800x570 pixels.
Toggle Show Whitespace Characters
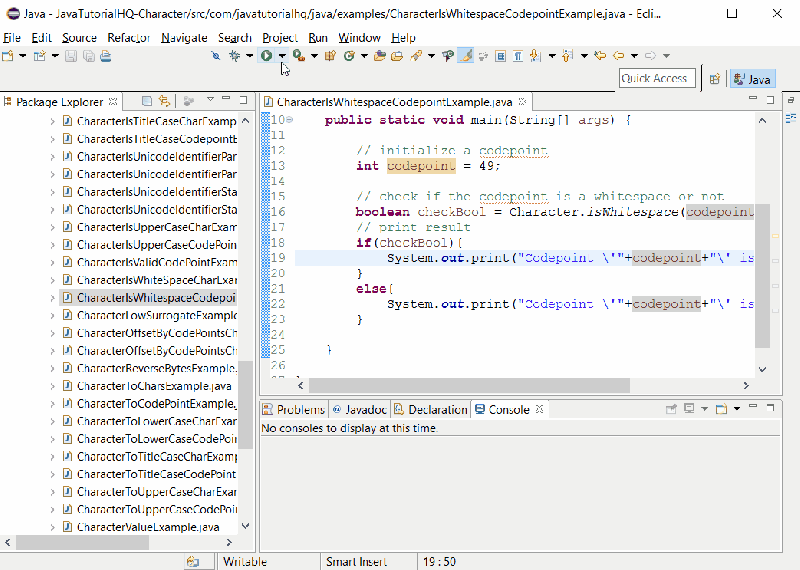[518, 56]
